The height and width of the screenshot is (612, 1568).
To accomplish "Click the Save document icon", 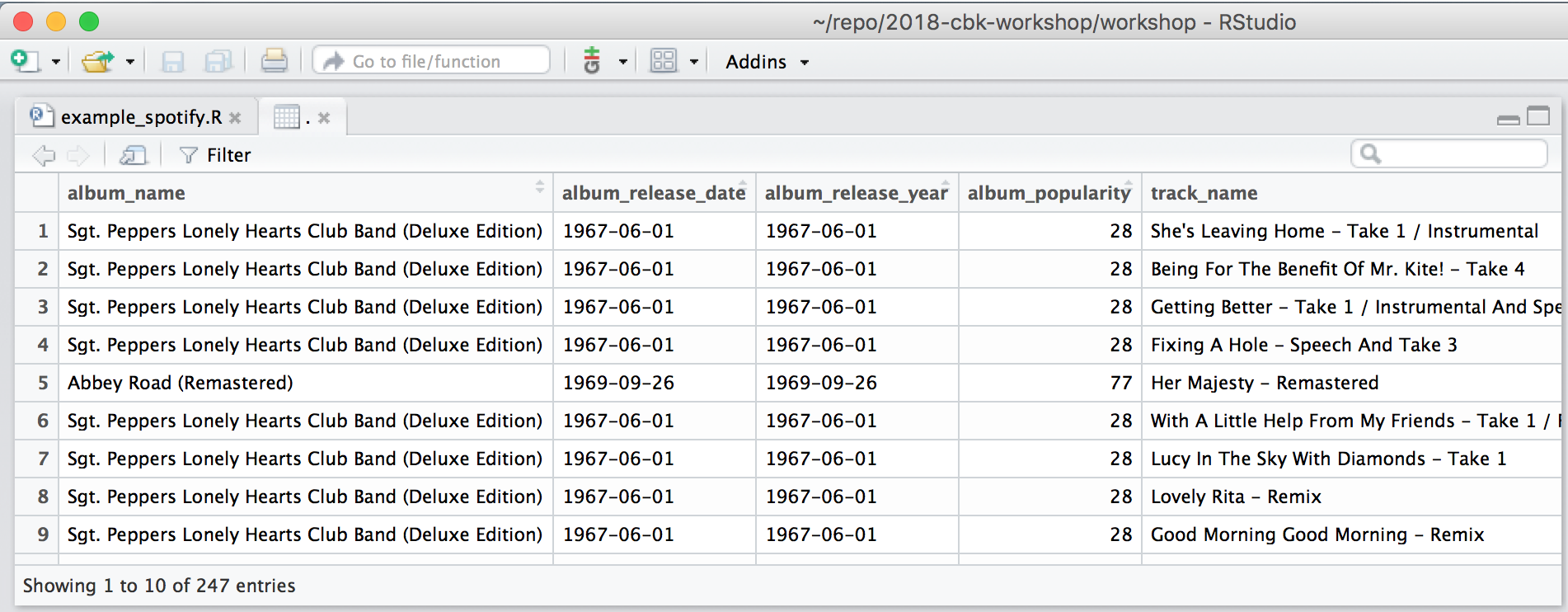I will point(172,62).
